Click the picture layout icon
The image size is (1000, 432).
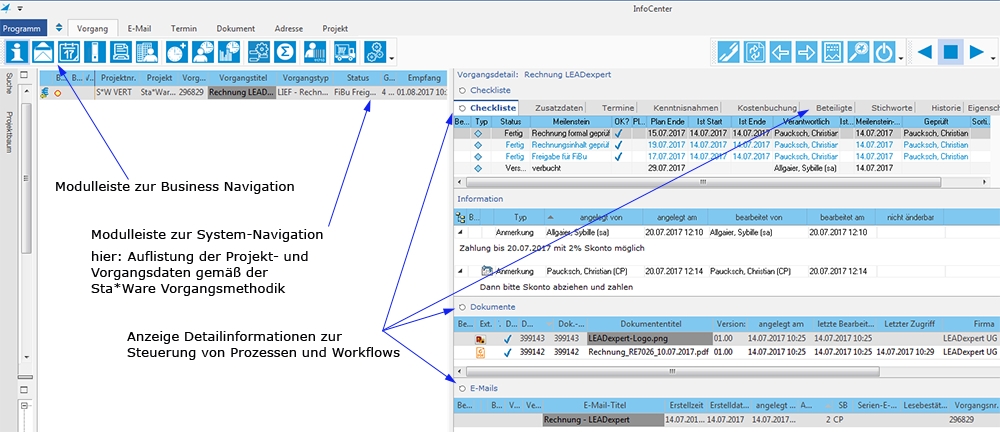point(832,52)
